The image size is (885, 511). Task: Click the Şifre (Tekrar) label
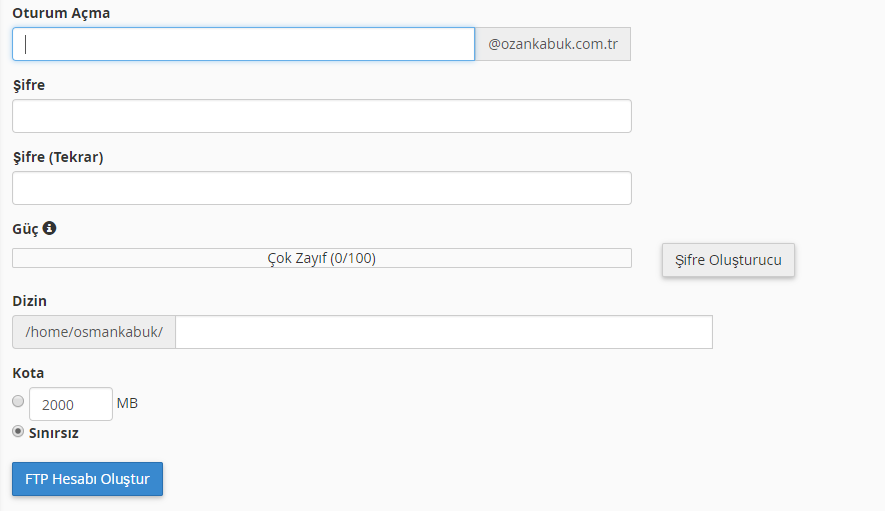pyautogui.click(x=58, y=157)
